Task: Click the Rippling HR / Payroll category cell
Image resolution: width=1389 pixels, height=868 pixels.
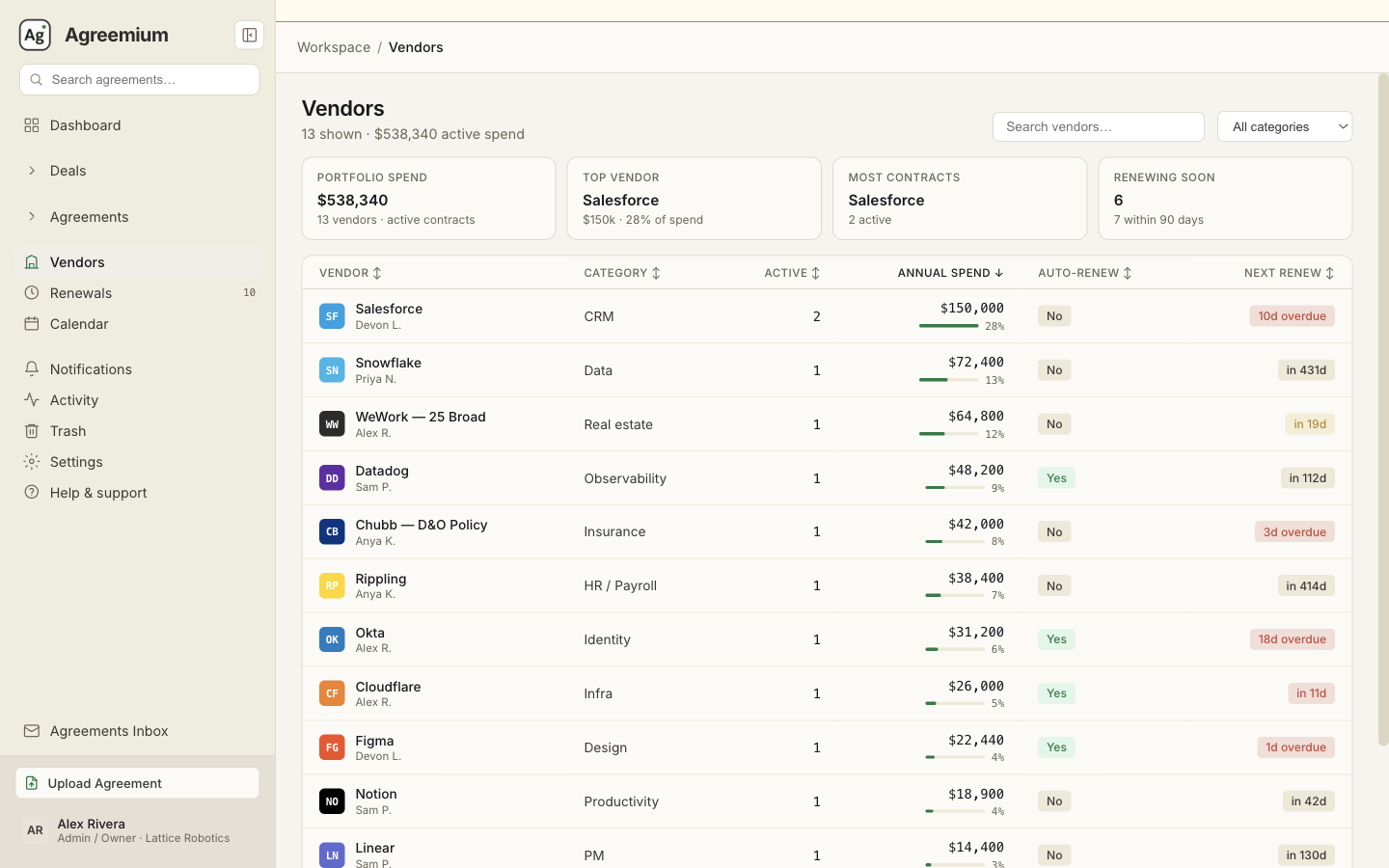Action: pyautogui.click(x=620, y=585)
